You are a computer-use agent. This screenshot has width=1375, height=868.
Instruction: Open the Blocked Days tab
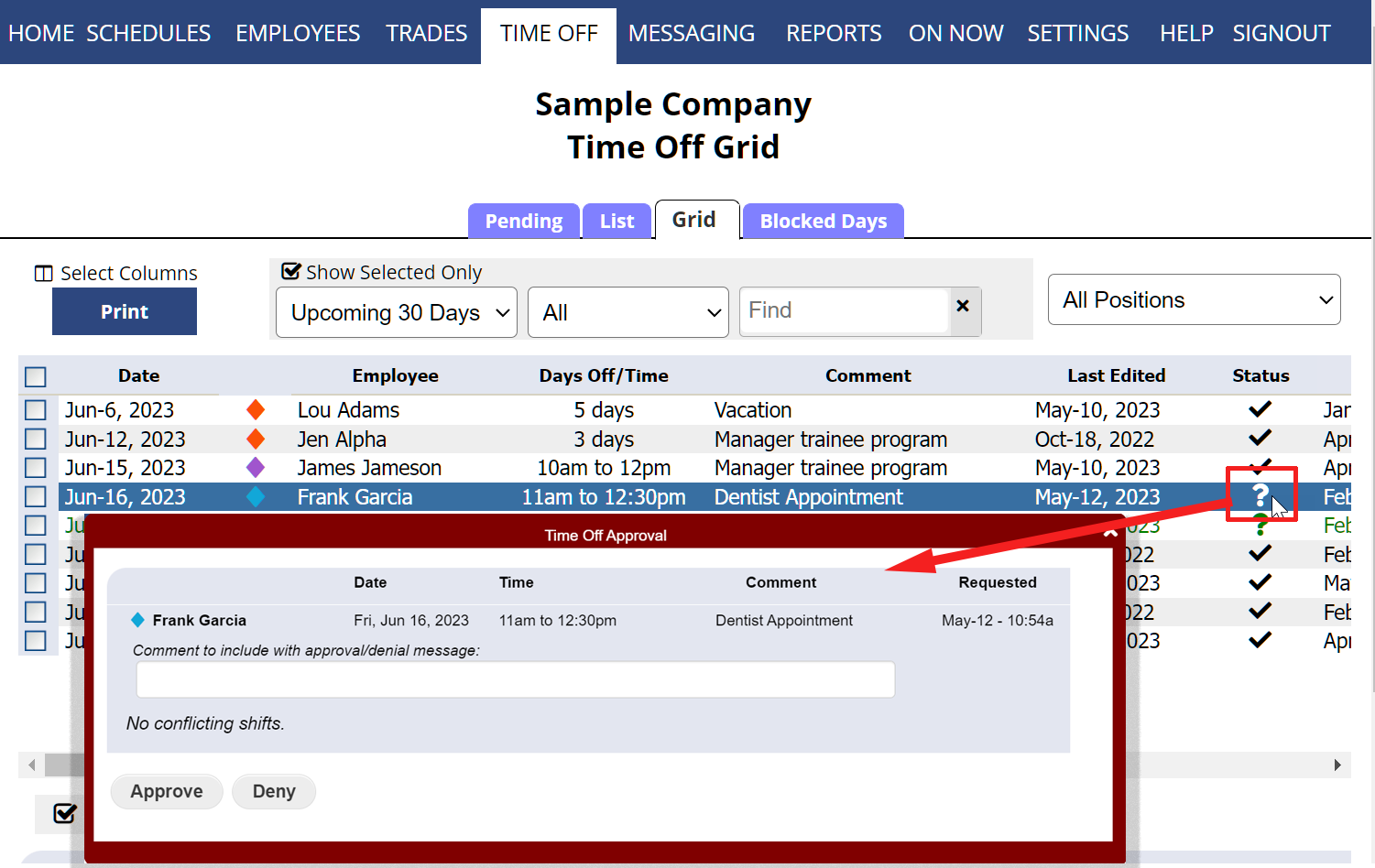823,222
